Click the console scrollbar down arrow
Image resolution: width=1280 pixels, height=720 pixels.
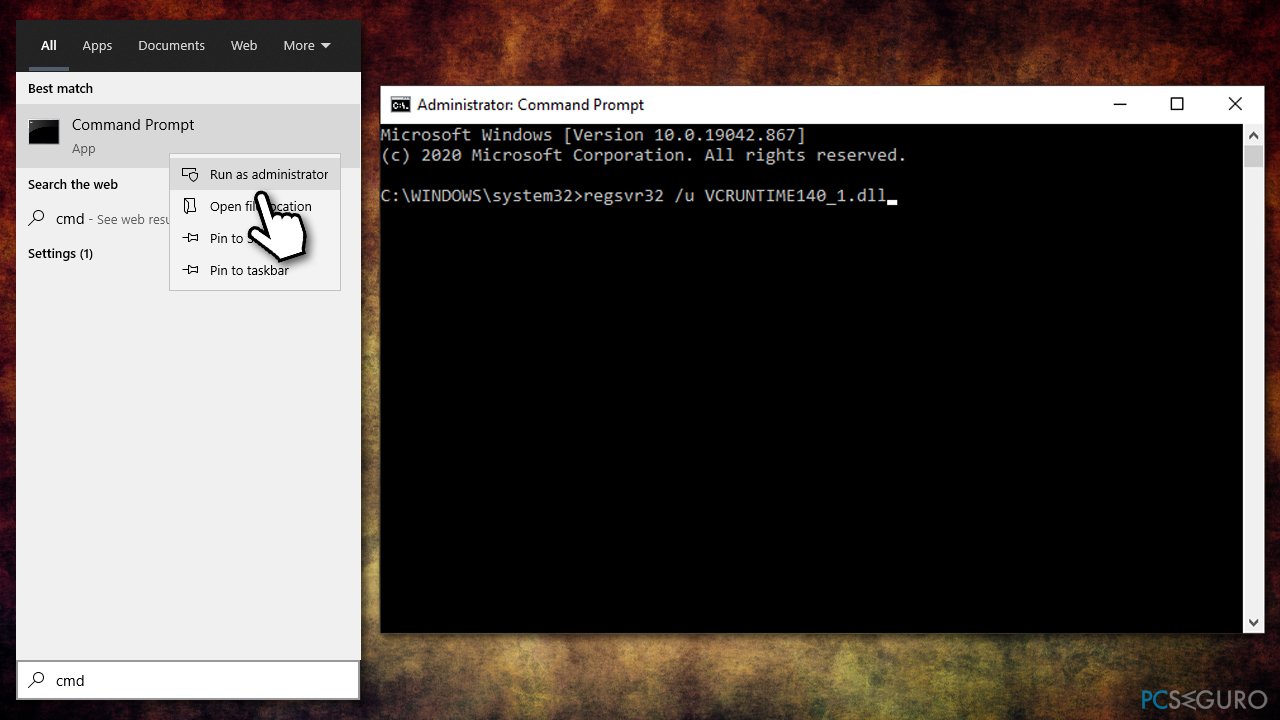pos(1254,622)
